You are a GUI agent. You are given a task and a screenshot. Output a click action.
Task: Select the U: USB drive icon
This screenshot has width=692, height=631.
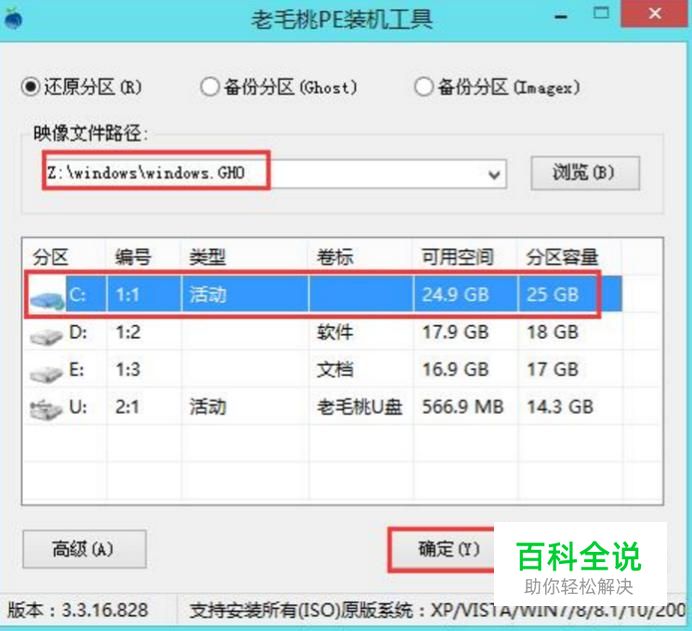[x=46, y=409]
